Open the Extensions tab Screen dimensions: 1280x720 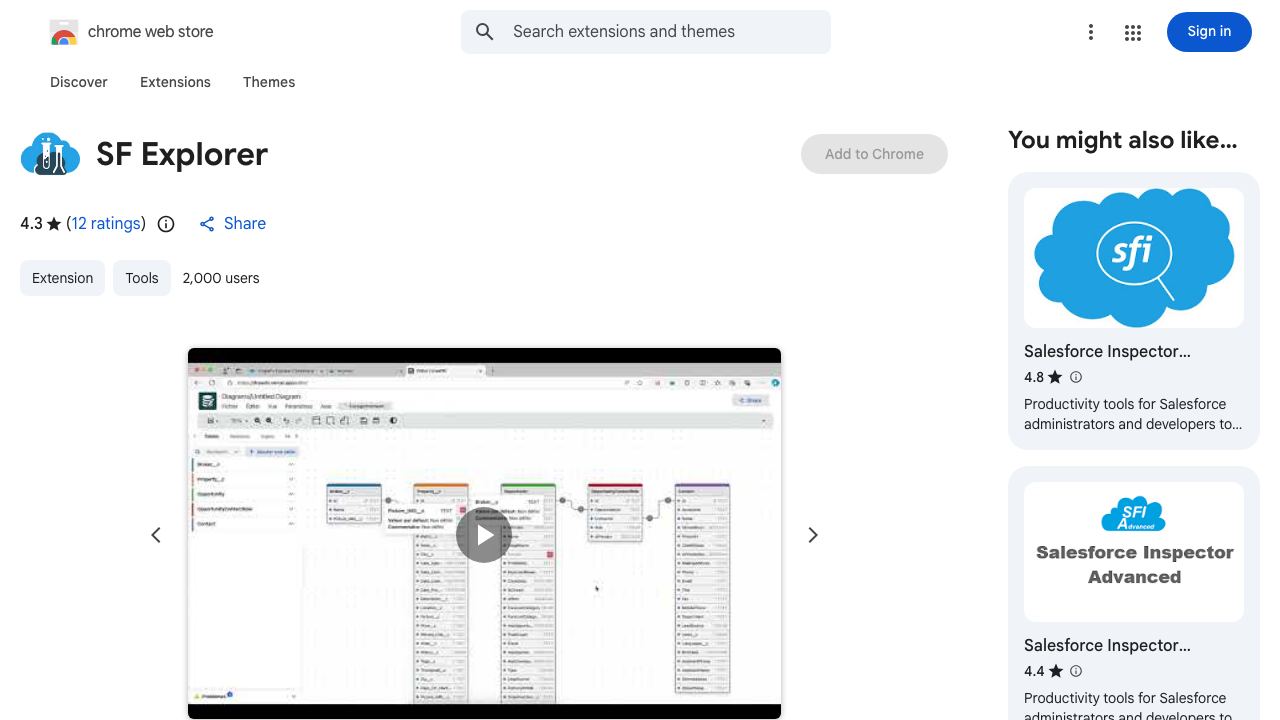tap(175, 82)
